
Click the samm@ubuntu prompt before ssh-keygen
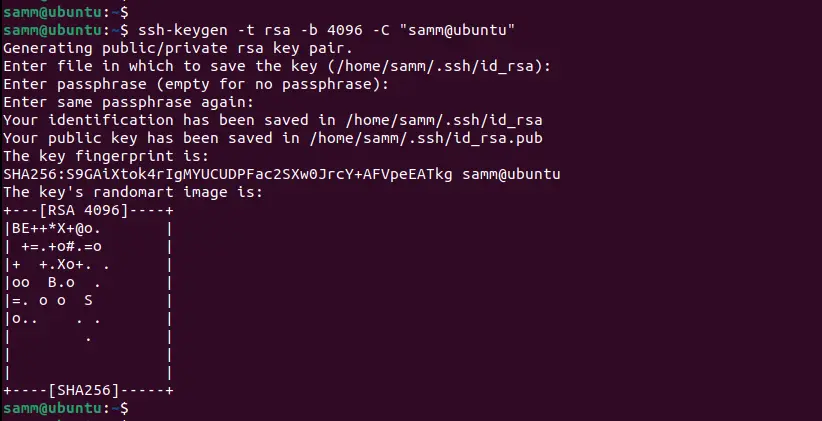point(52,30)
